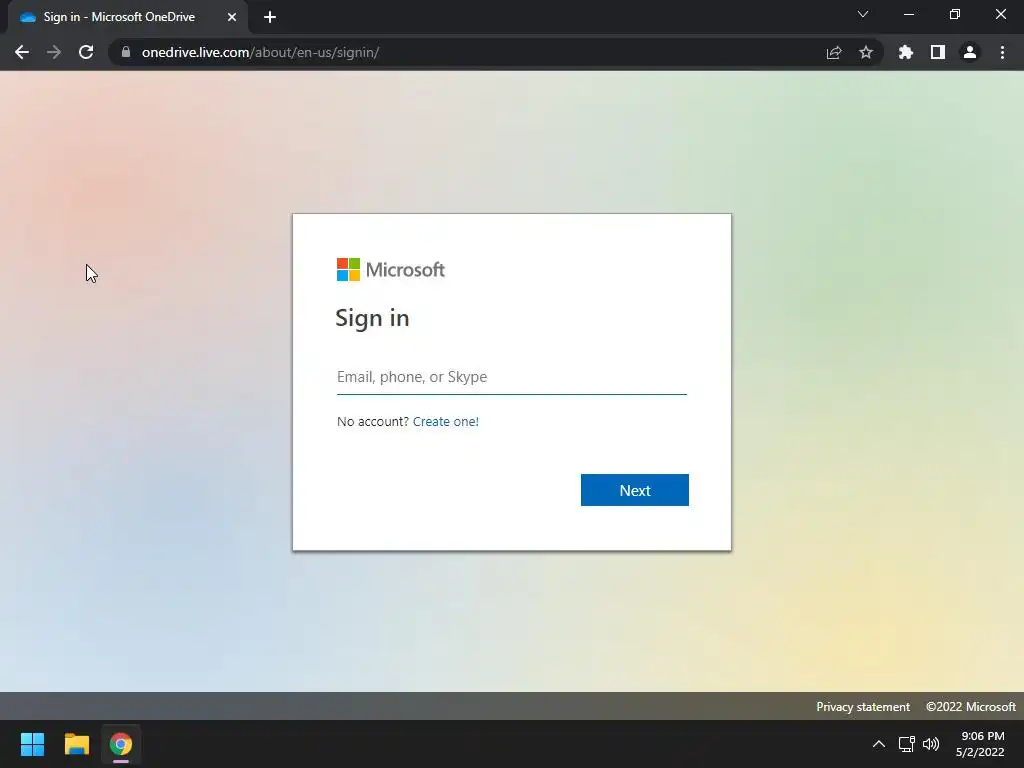This screenshot has height=768, width=1024.
Task: Click the ©2022 Microsoft footer text
Action: tap(970, 707)
